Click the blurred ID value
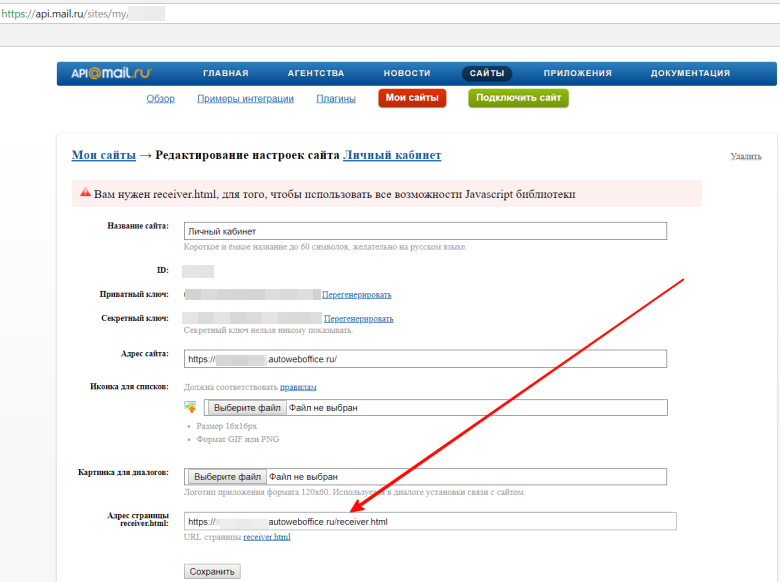 pos(198,271)
